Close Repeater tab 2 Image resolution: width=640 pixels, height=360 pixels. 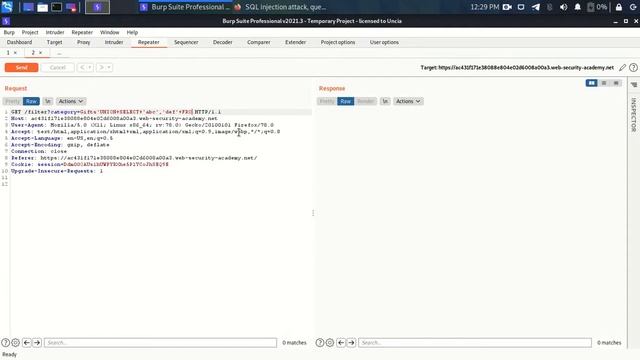[x=40, y=53]
